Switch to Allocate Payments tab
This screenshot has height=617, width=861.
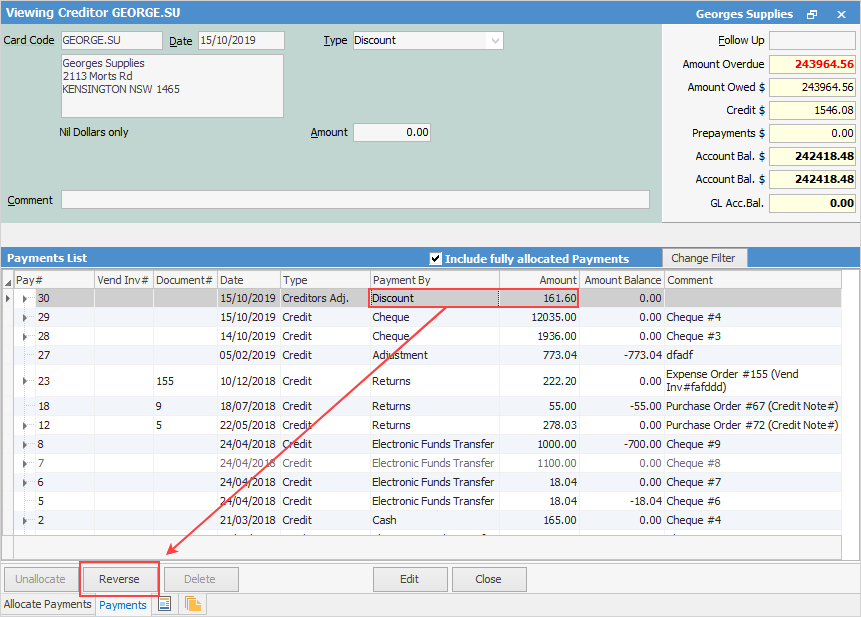tap(48, 604)
